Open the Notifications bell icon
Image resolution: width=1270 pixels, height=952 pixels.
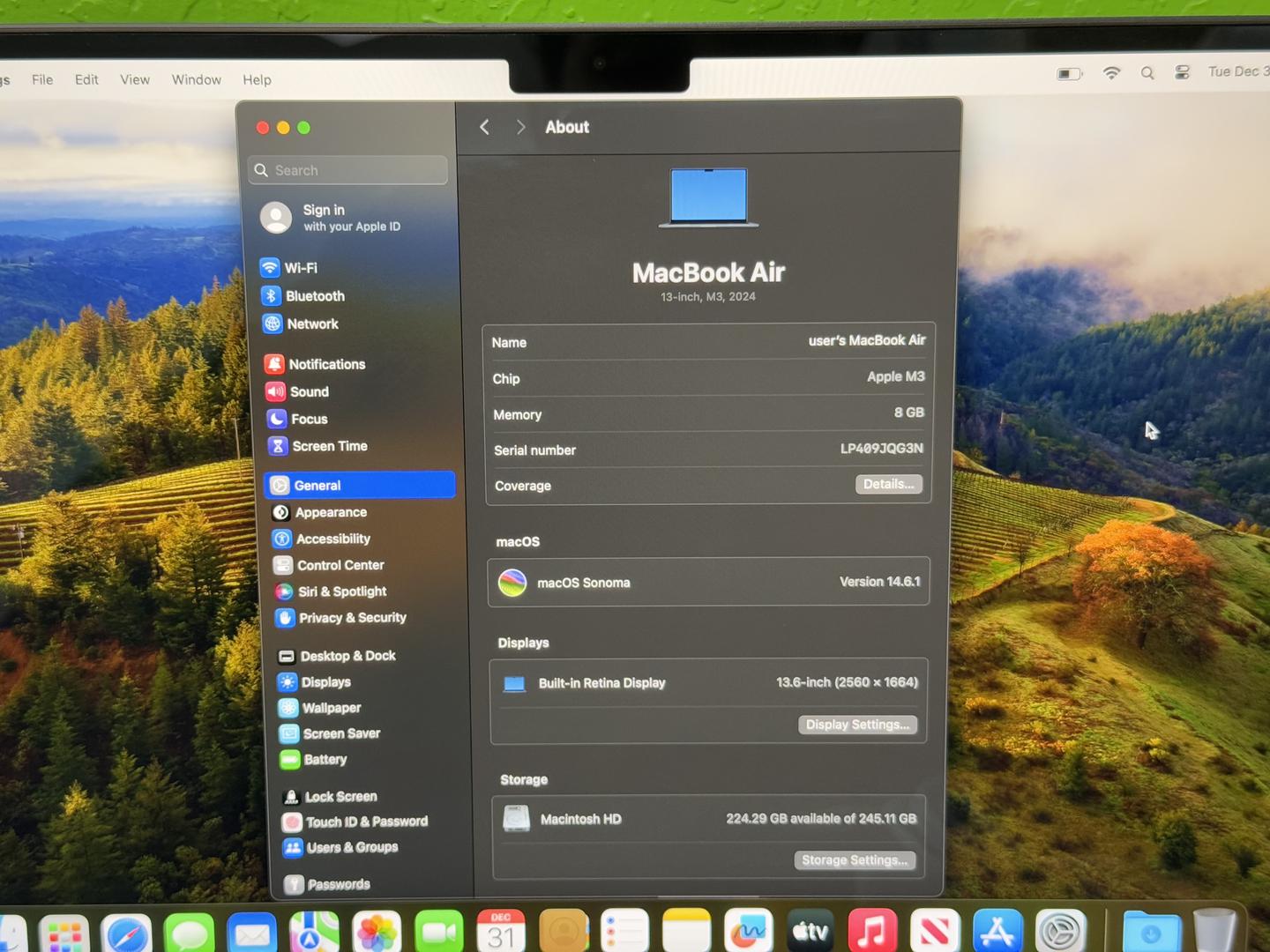point(274,363)
